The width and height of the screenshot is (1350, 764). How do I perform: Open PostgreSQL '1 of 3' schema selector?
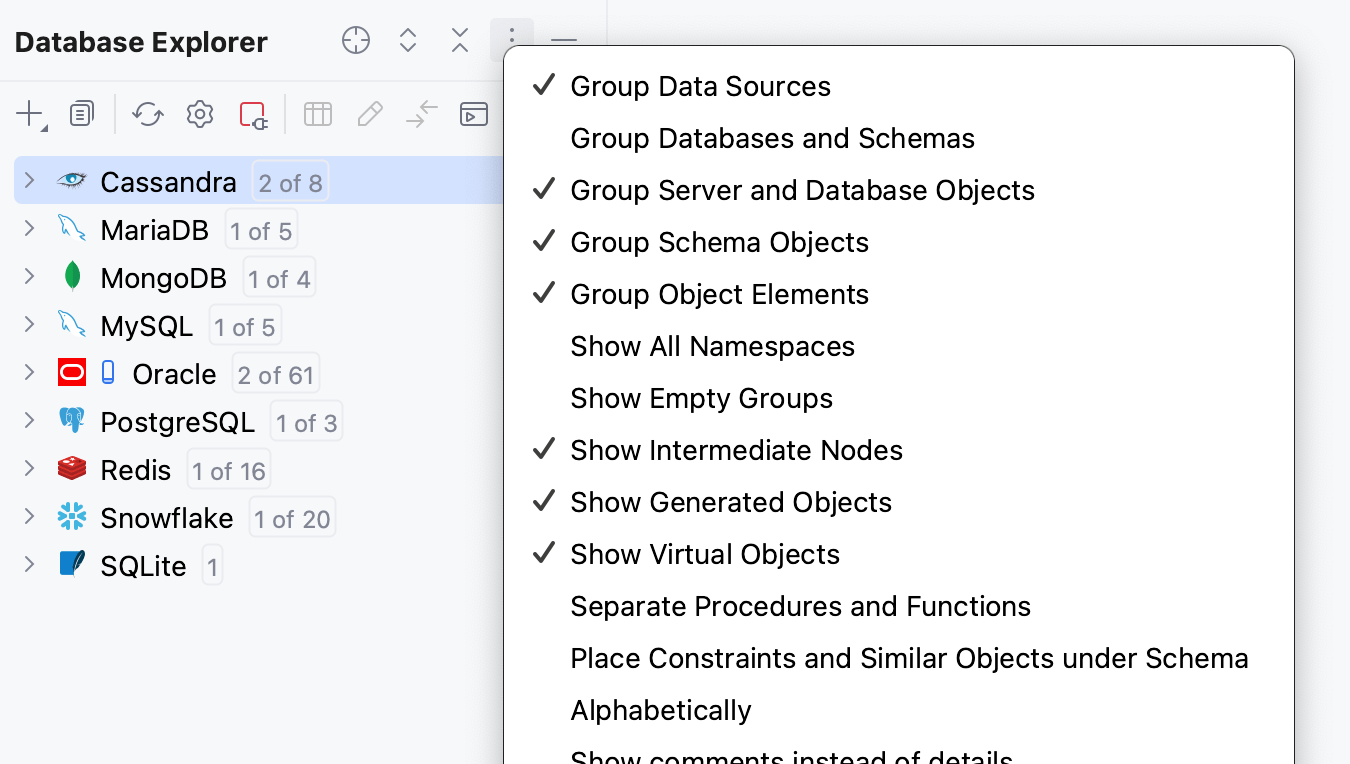click(307, 423)
